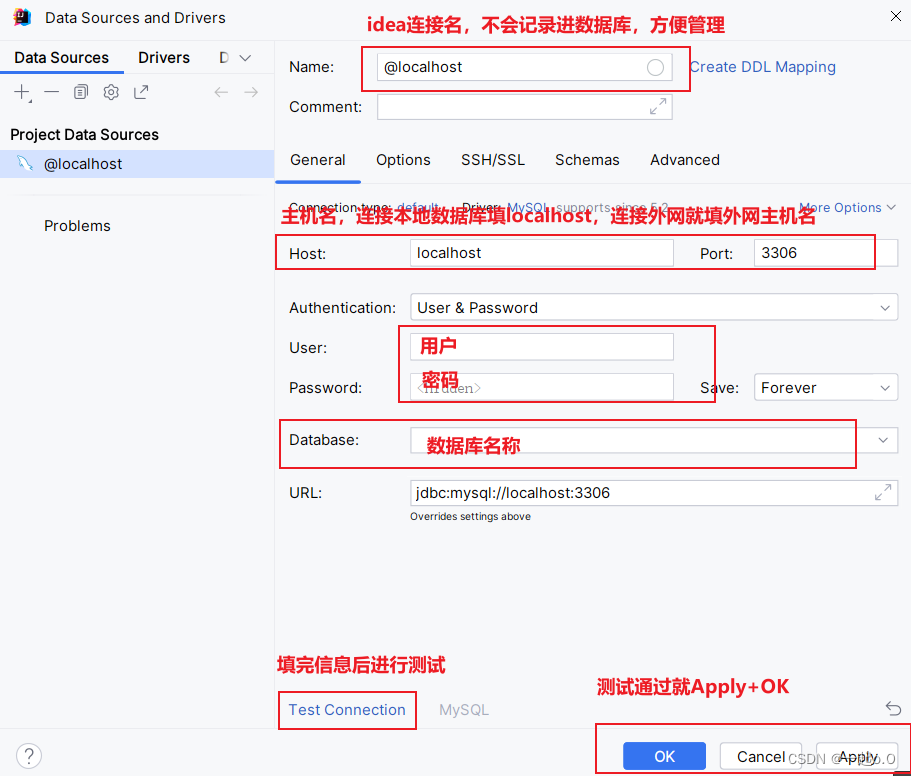
Task: Select @localhost under Project Data Sources
Action: [85, 162]
